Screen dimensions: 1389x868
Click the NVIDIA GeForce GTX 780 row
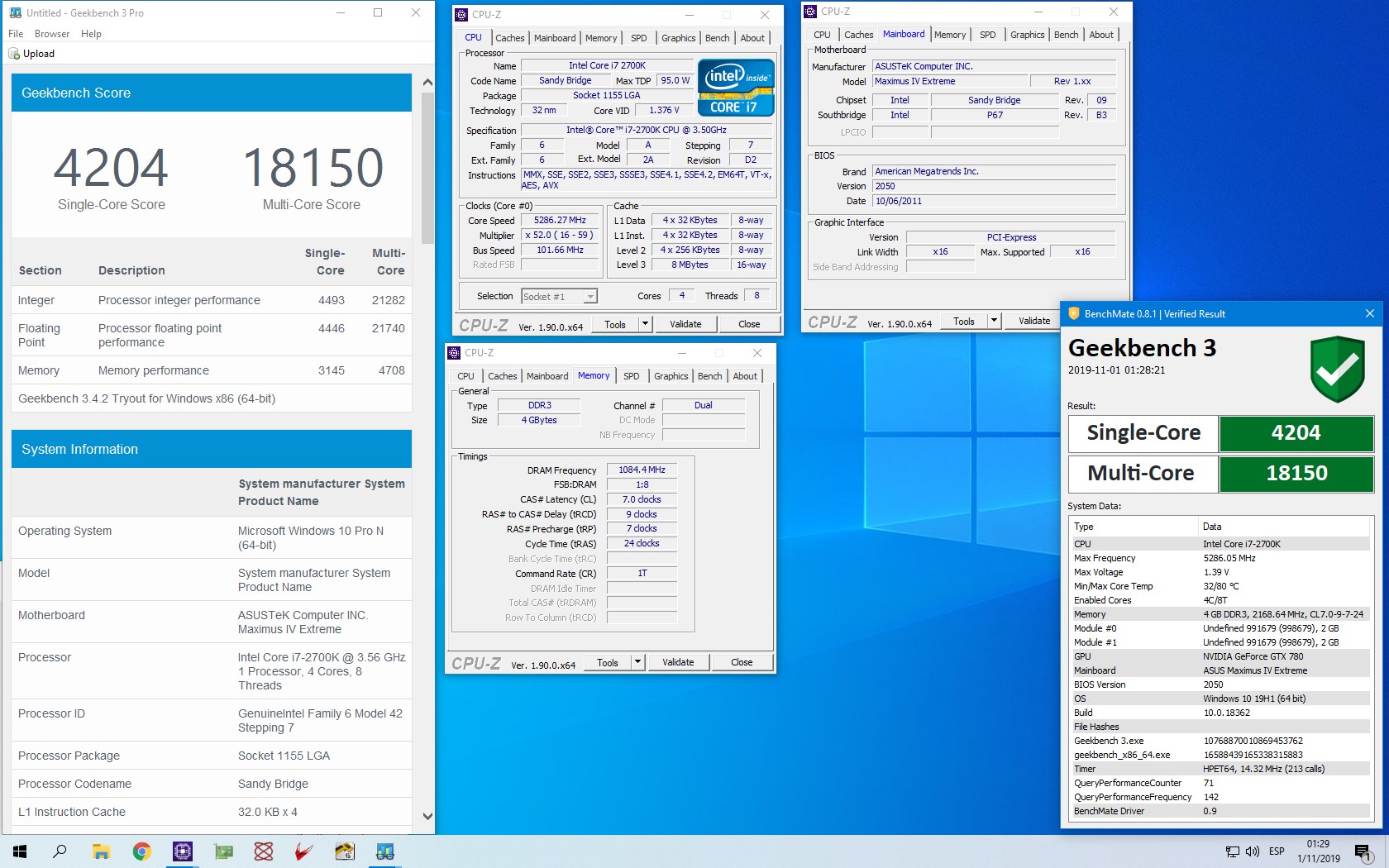point(1220,656)
